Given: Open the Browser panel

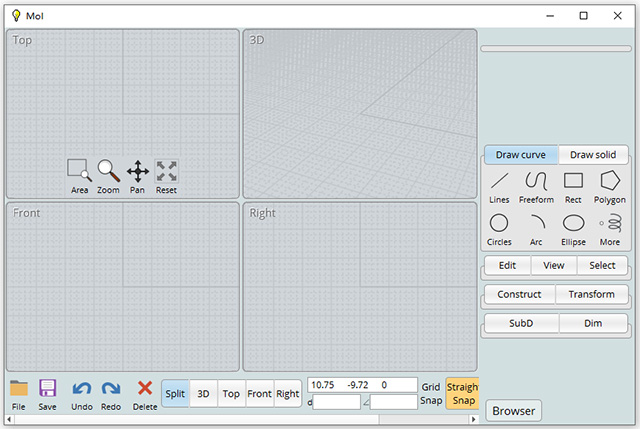Looking at the screenshot, I should tap(514, 411).
